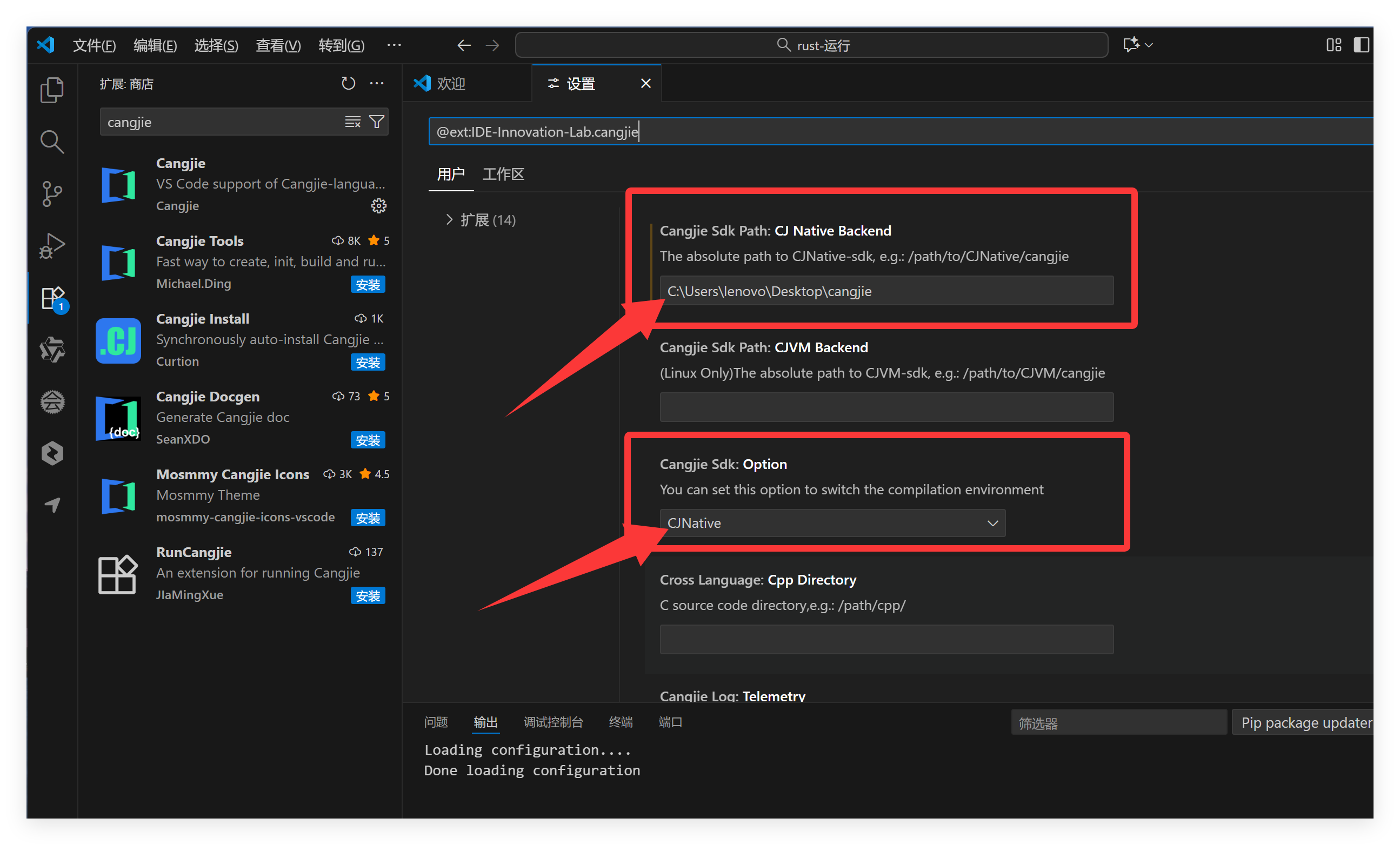Open customize layout icon in title bar

(1333, 45)
